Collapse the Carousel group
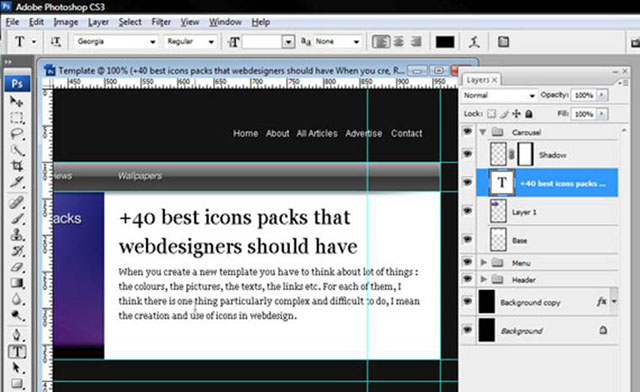This screenshot has height=392, width=640. click(x=483, y=132)
